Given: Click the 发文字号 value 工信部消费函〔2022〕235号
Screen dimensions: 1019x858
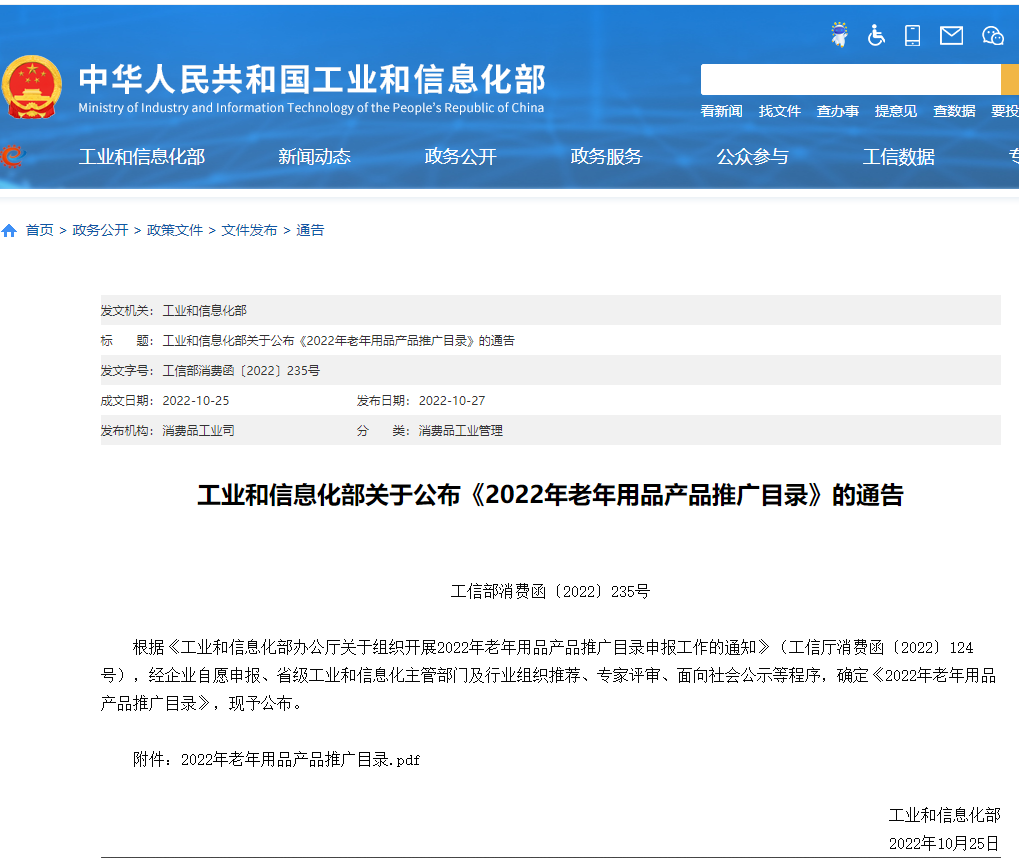Looking at the screenshot, I should tap(241, 370).
